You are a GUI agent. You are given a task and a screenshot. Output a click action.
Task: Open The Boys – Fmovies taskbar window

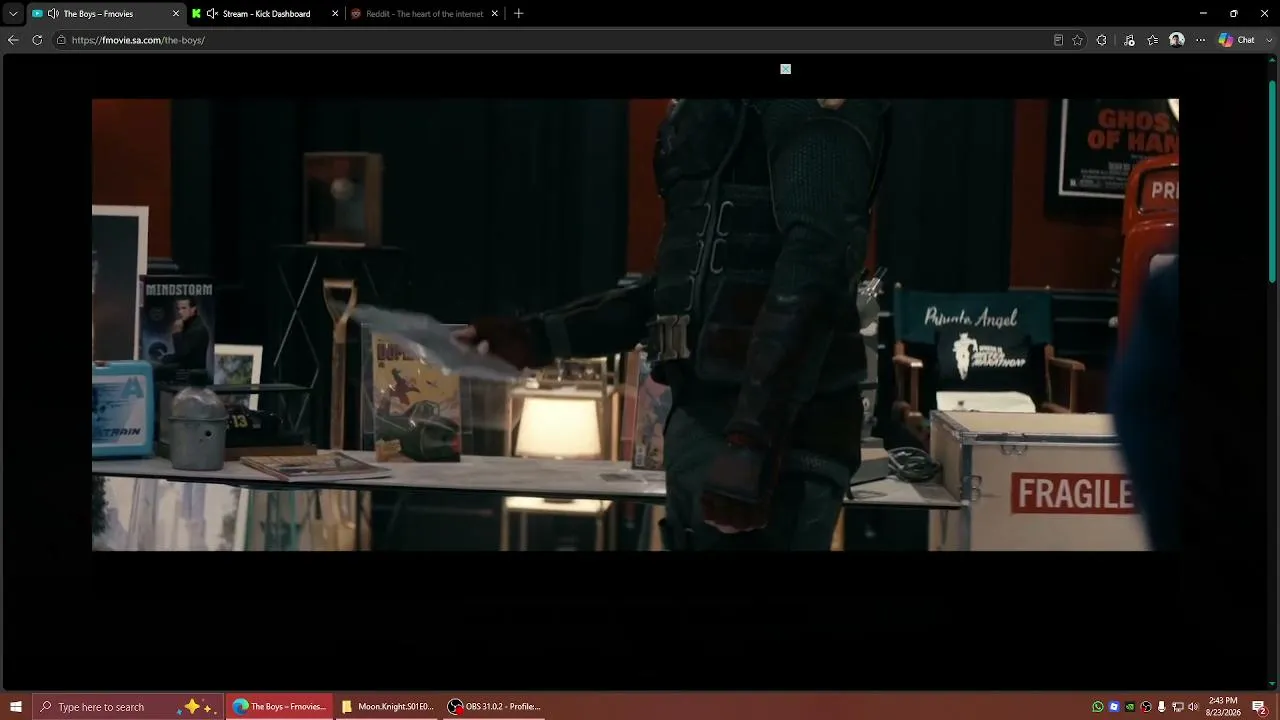tap(279, 707)
